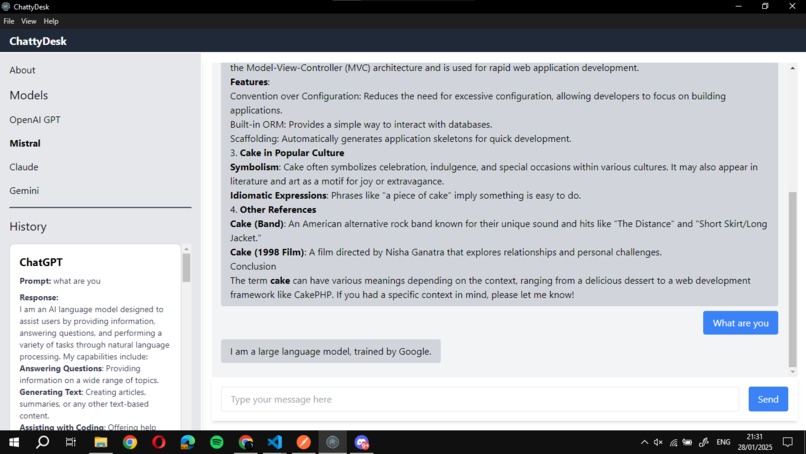
Task: Click 'Answering Questions' in history response
Action: [x=61, y=369]
